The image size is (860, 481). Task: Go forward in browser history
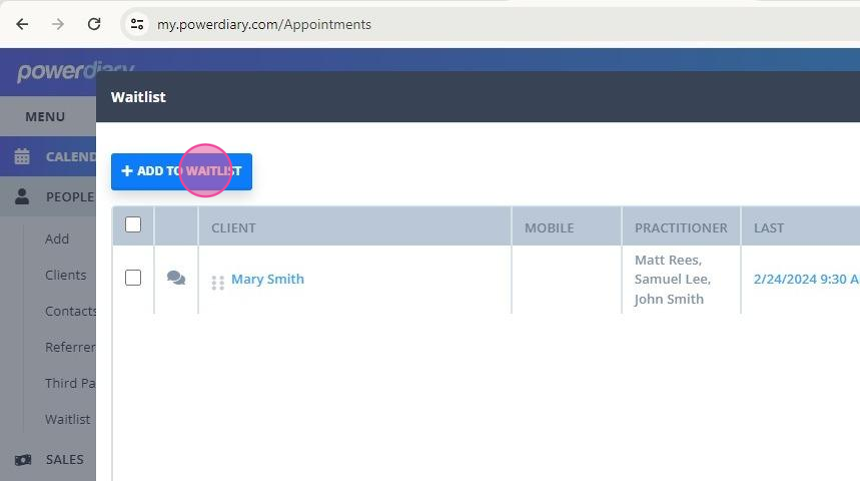(x=58, y=24)
